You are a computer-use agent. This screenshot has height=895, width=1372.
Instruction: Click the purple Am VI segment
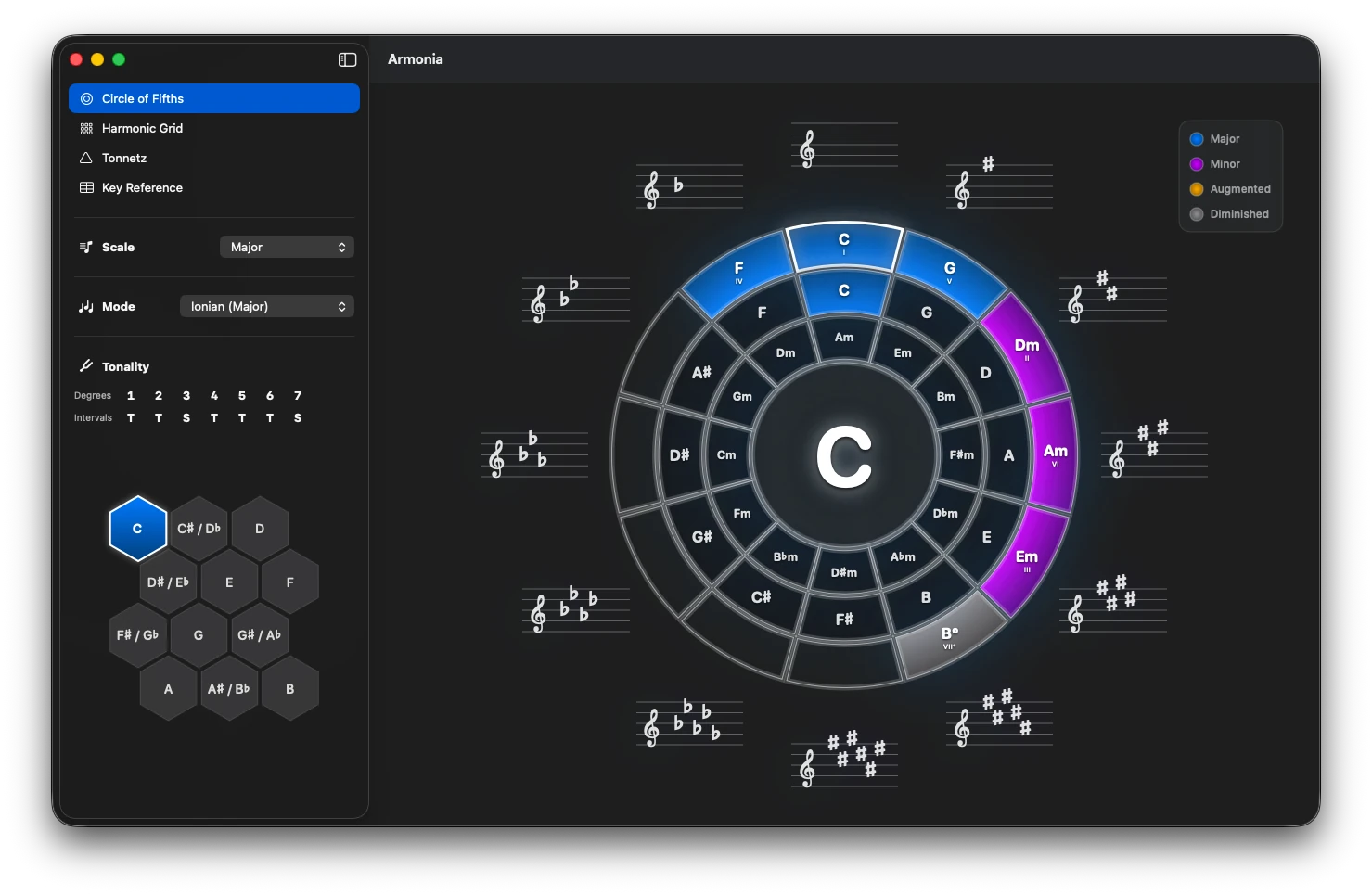point(1055,454)
